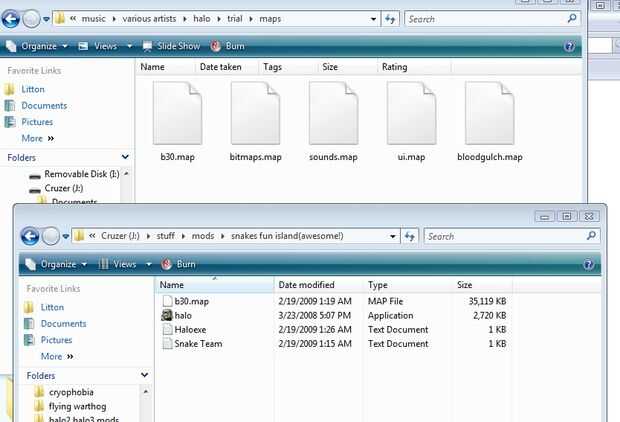The height and width of the screenshot is (422, 620).
Task: Select ui.map file icon
Action: [411, 114]
